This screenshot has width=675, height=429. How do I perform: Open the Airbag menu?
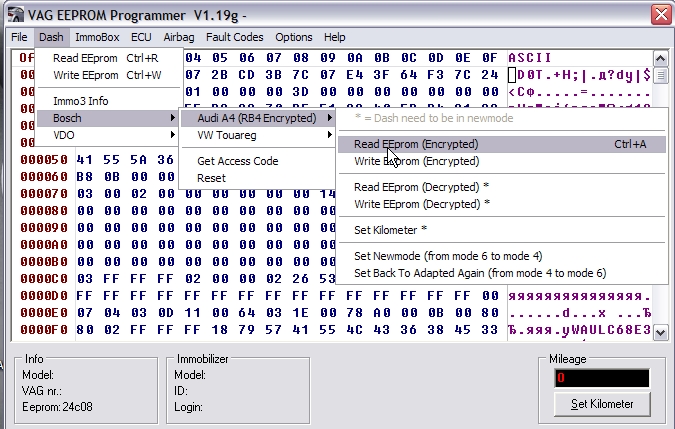(179, 37)
